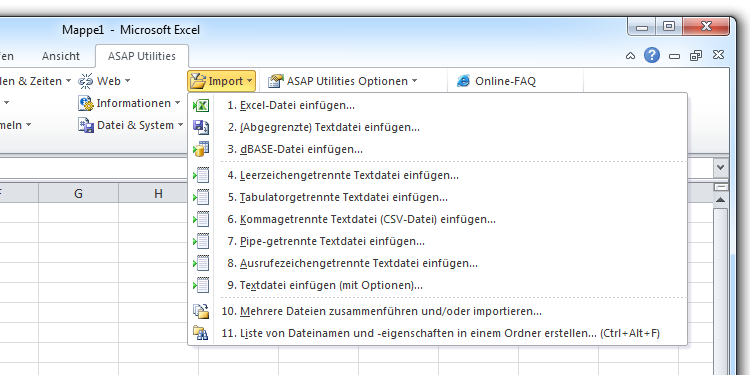Click the Informationen globe icon

86,103
